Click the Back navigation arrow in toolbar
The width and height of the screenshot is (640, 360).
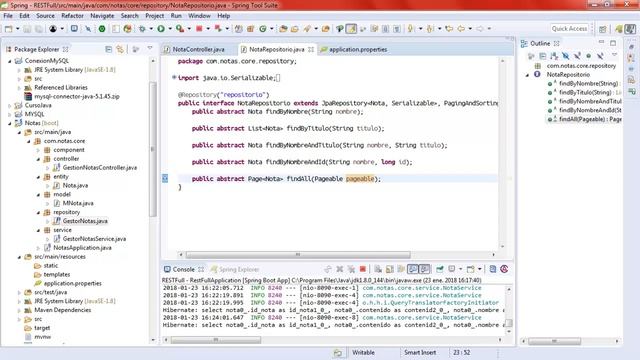point(461,29)
